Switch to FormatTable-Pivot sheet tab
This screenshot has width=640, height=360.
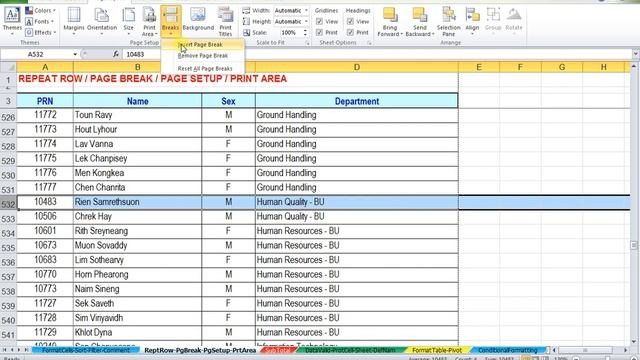tap(437, 350)
